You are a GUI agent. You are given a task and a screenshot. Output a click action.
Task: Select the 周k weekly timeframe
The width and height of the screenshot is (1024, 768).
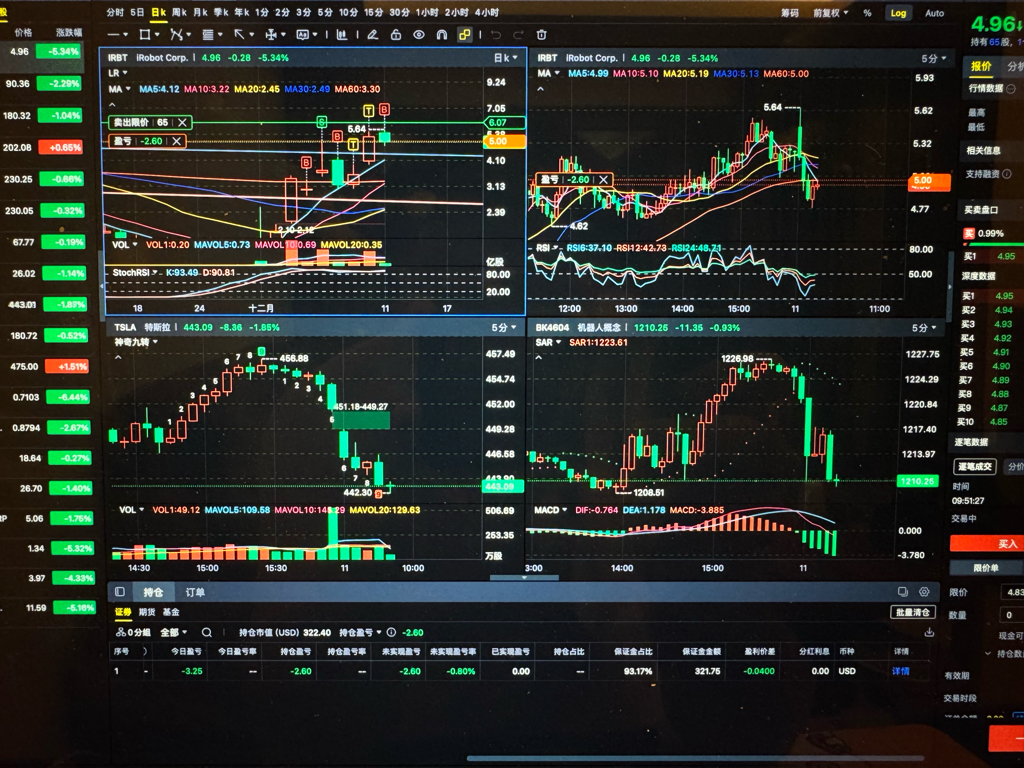tap(179, 12)
